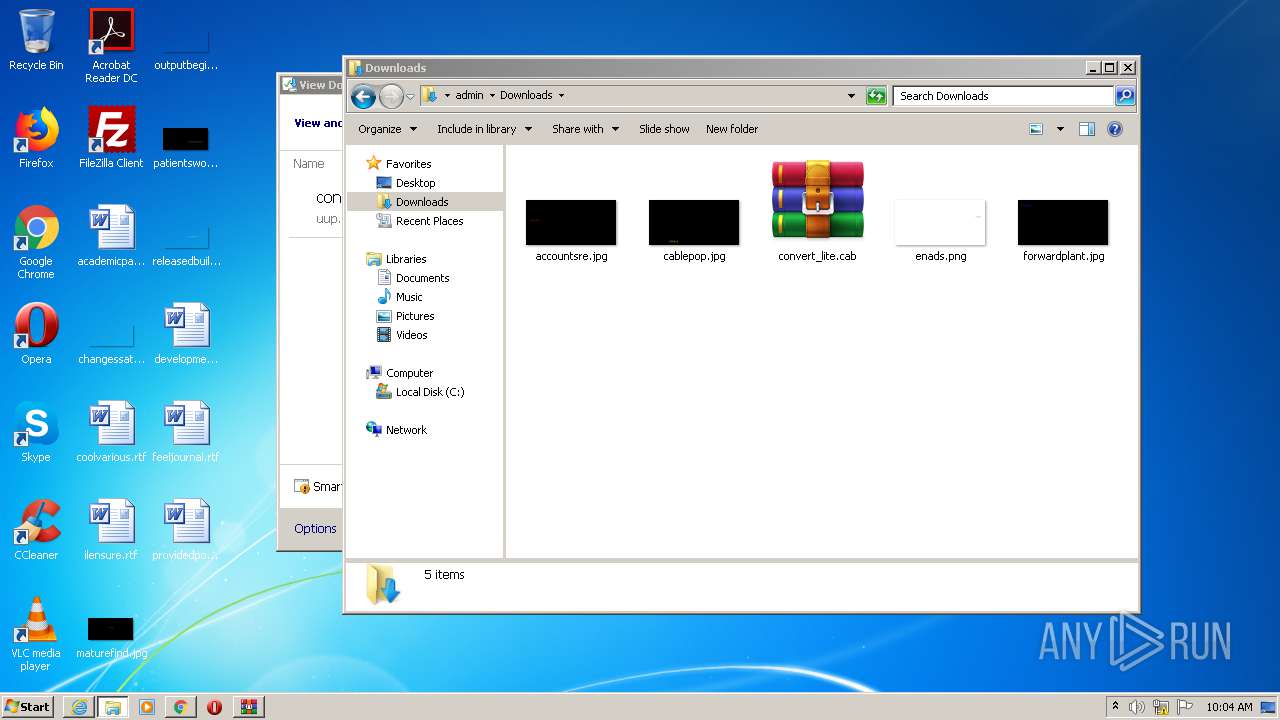The image size is (1280, 720).
Task: Change view using the views icon
Action: tap(1036, 129)
